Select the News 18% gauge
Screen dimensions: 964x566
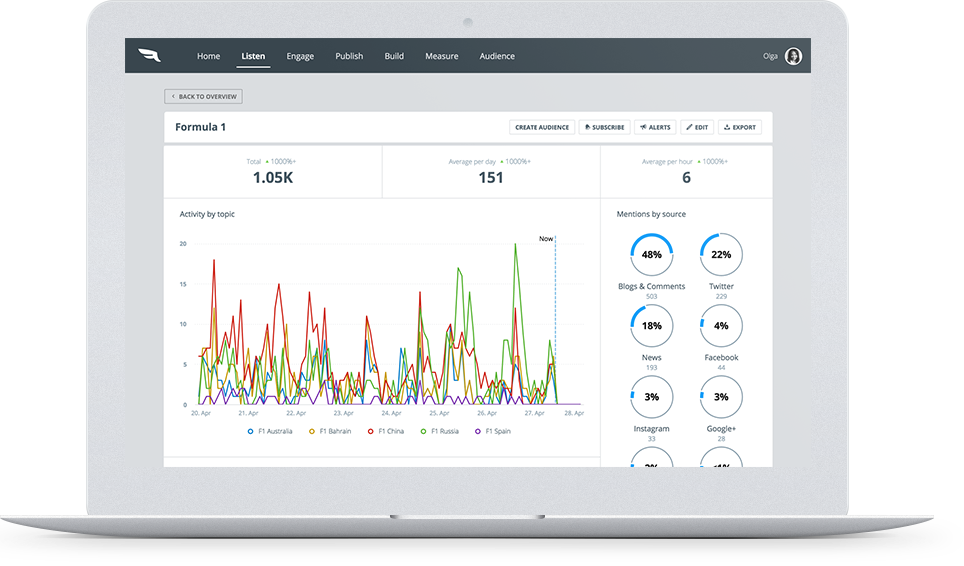652,326
